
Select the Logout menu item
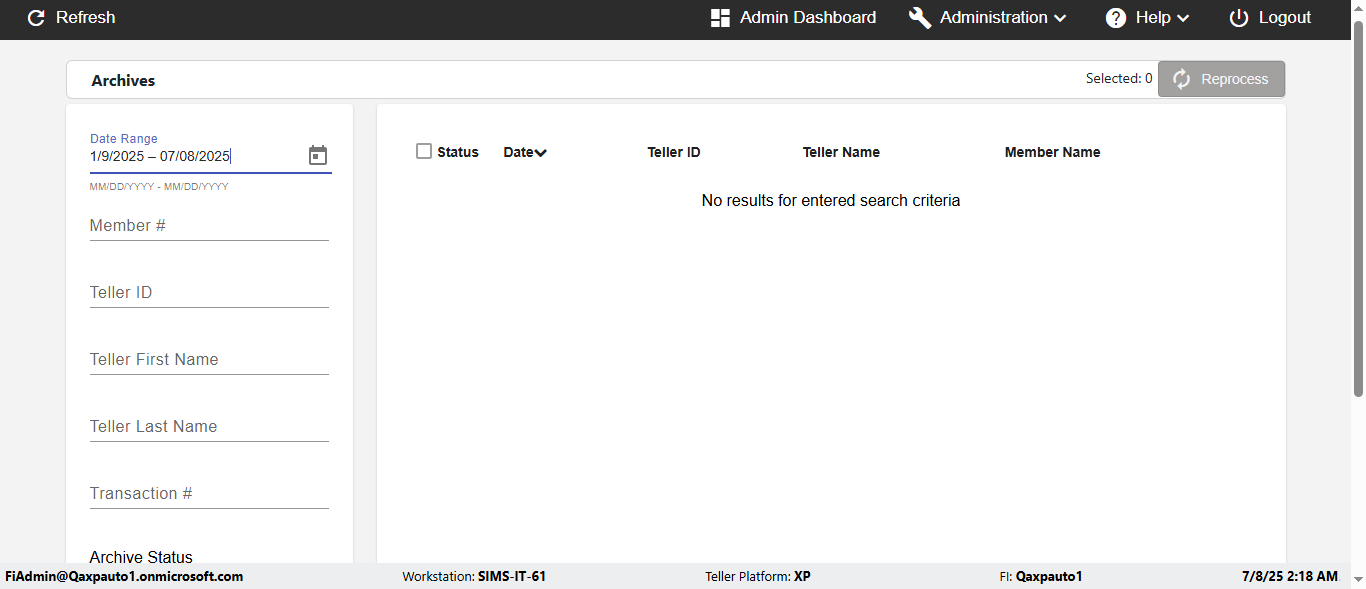[1284, 18]
